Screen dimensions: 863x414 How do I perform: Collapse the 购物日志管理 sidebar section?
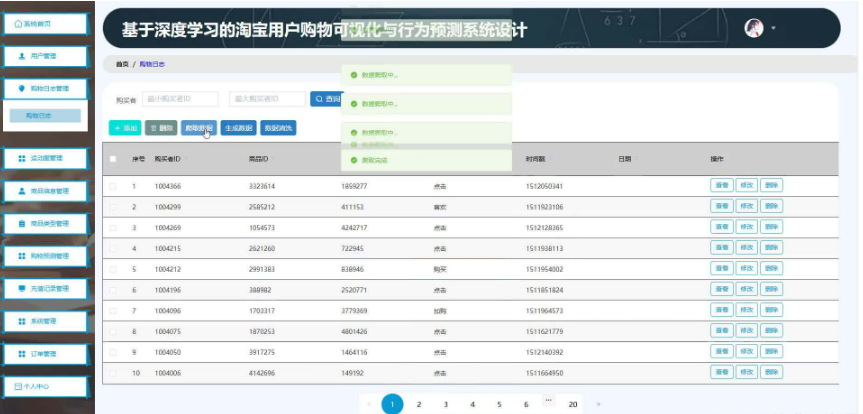(45, 88)
